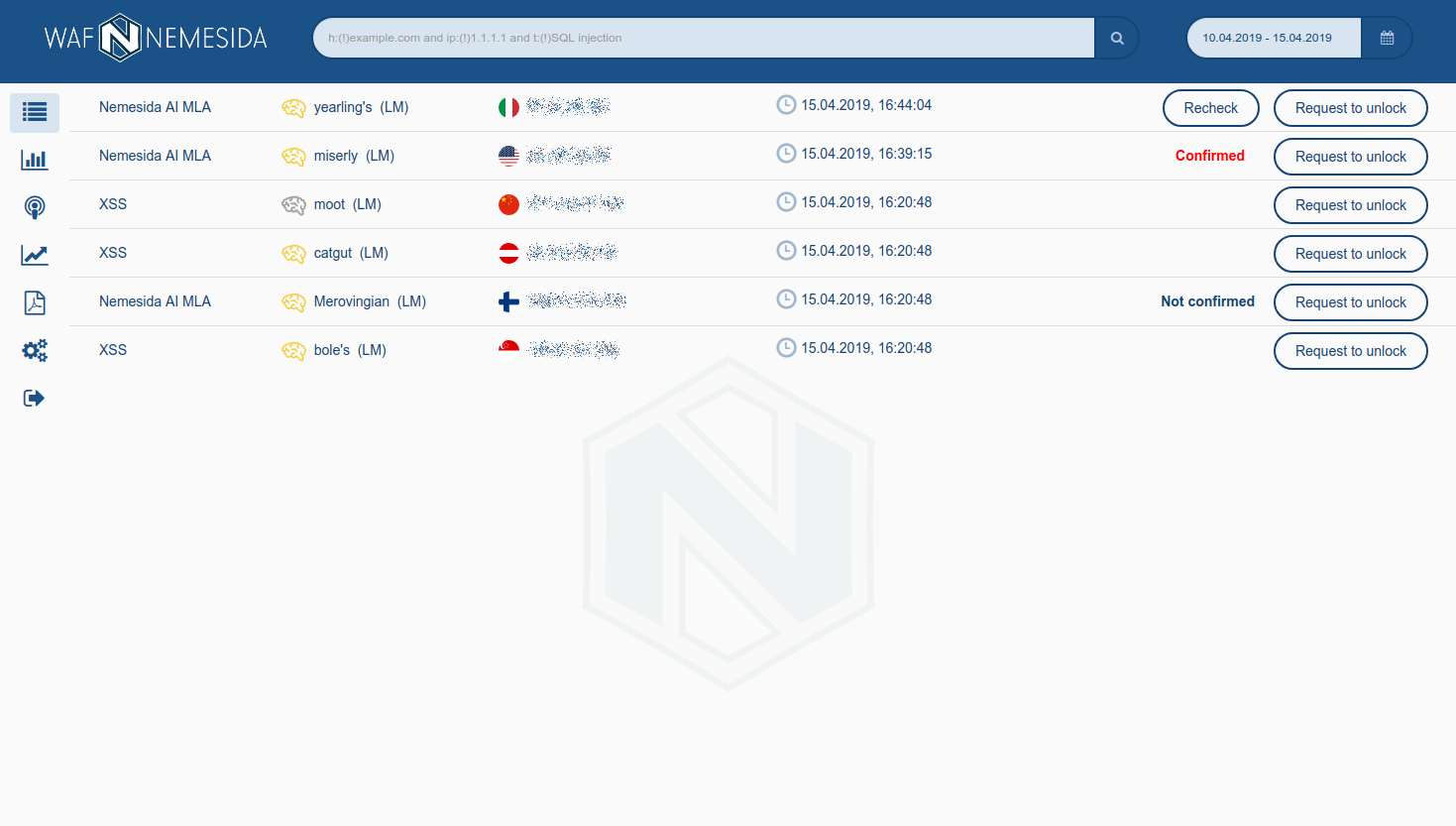Select XSS in the bole's row
This screenshot has height=826, width=1456.
point(113,350)
